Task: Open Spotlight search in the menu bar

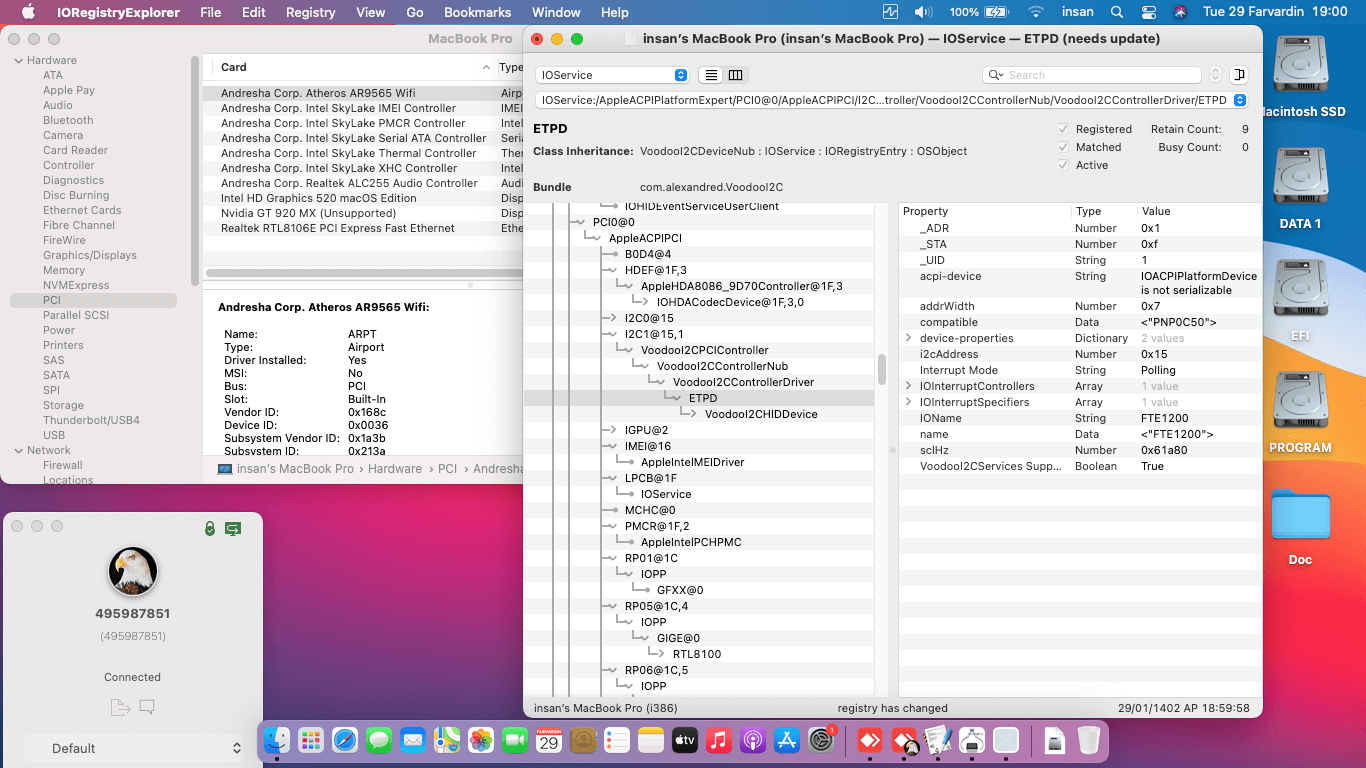Action: coord(1116,12)
